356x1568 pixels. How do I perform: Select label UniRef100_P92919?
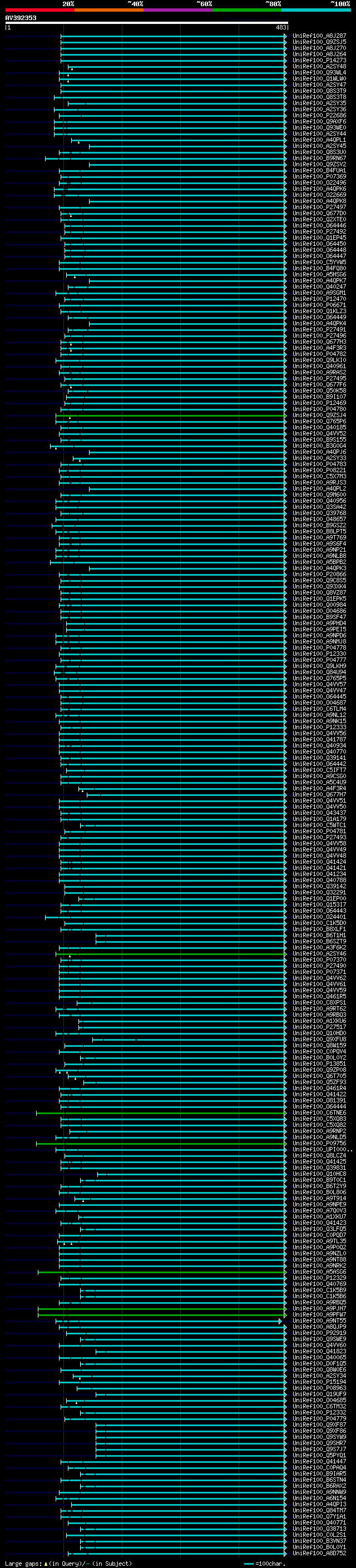[319, 1332]
